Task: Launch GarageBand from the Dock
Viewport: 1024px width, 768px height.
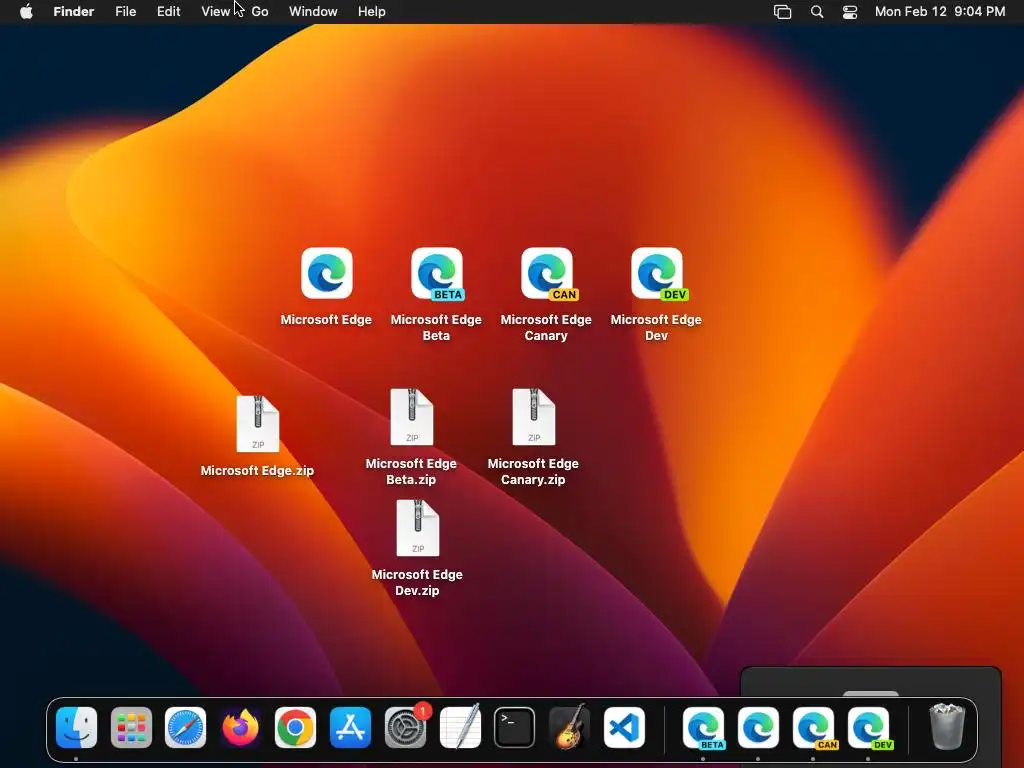Action: (x=569, y=728)
